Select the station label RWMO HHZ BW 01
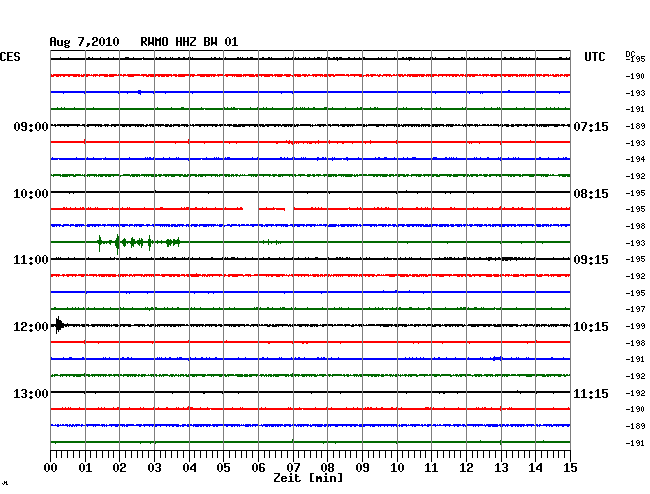The image size is (650, 494). click(x=189, y=42)
